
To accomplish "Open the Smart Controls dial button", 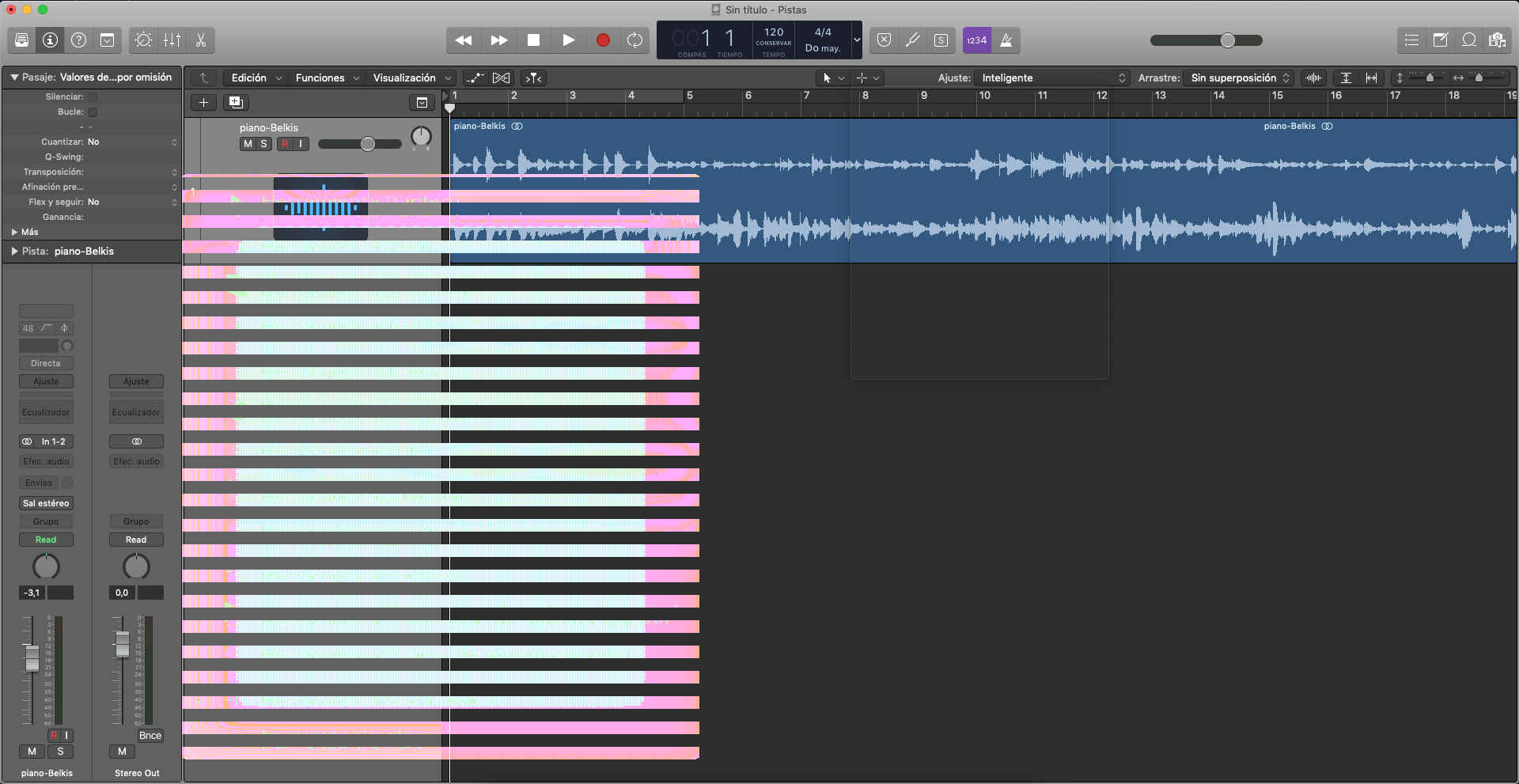I will tap(143, 40).
